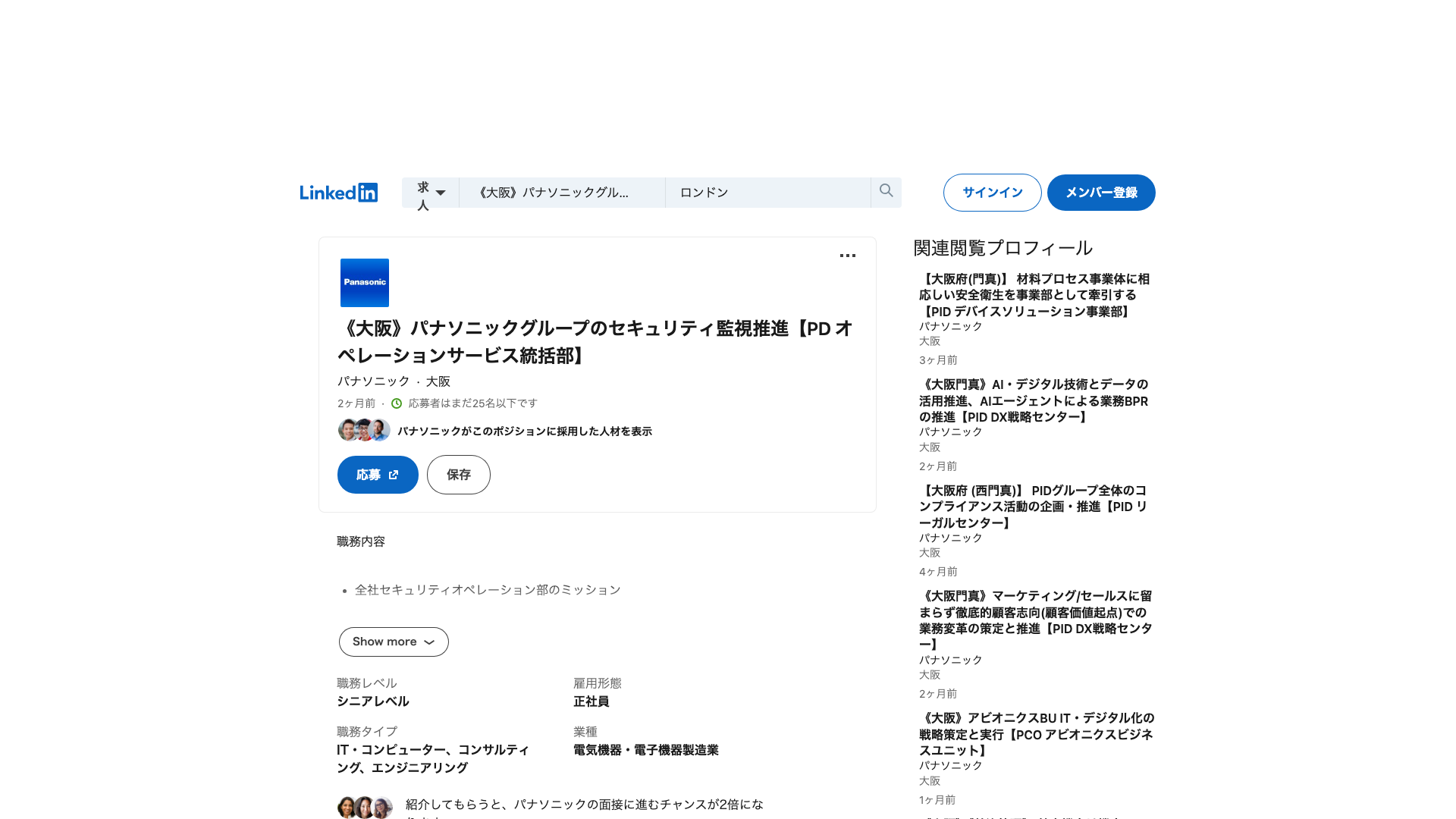Click the 職務タイプ label
This screenshot has width=1456, height=819.
367,732
